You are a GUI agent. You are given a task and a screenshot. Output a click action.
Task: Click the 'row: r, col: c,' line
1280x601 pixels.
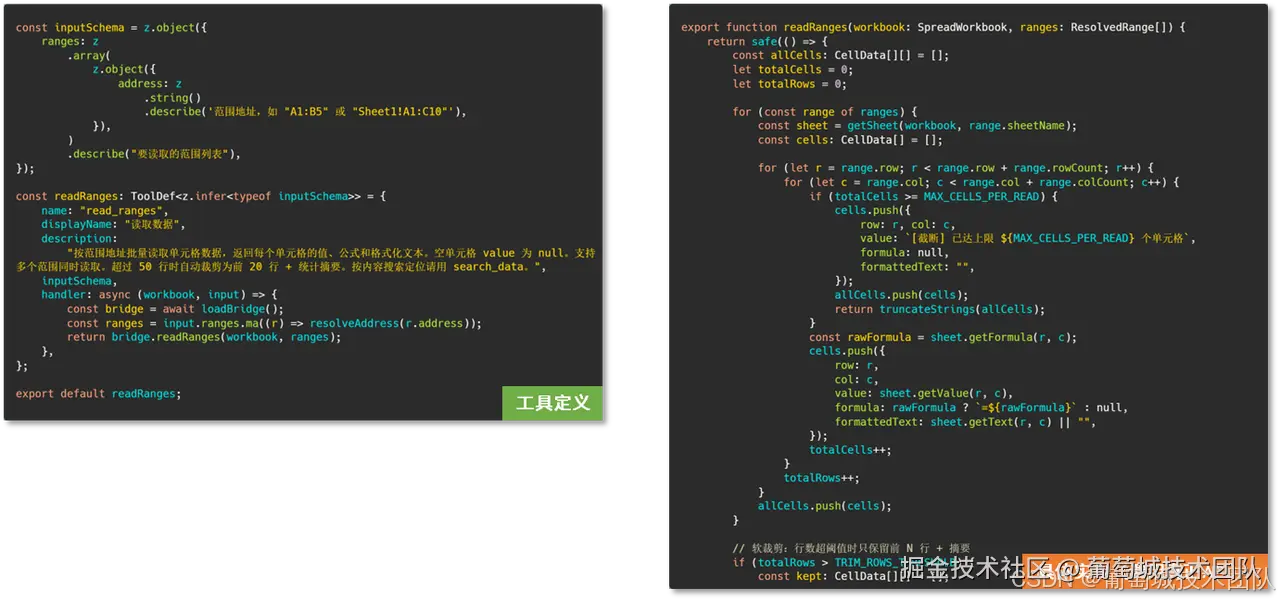(x=908, y=224)
